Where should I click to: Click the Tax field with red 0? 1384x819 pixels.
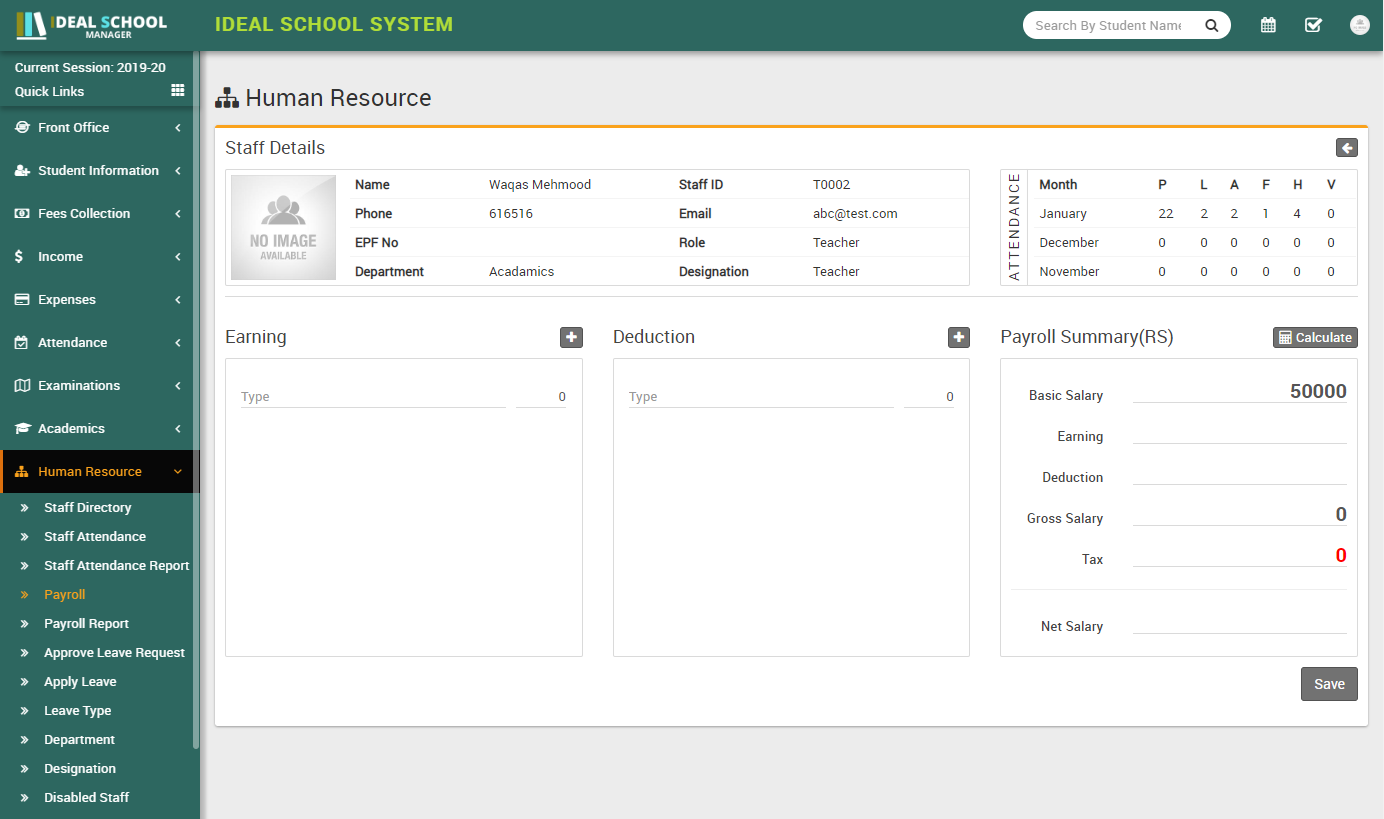[1240, 556]
